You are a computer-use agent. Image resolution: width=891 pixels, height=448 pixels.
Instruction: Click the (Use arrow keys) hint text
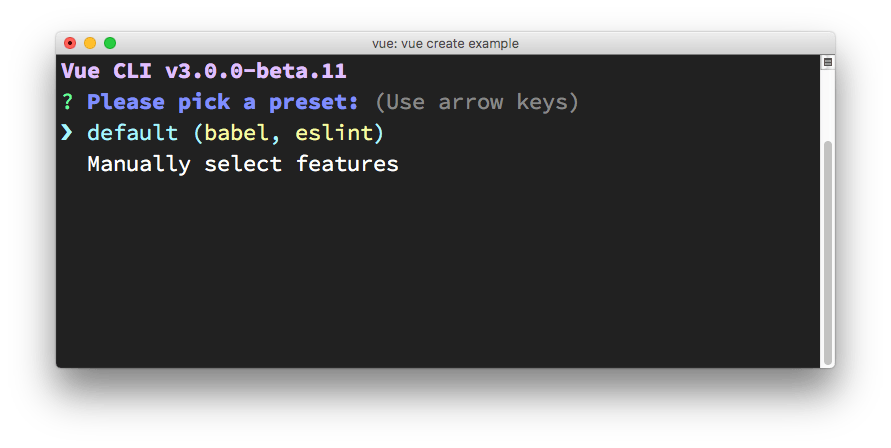coord(477,102)
